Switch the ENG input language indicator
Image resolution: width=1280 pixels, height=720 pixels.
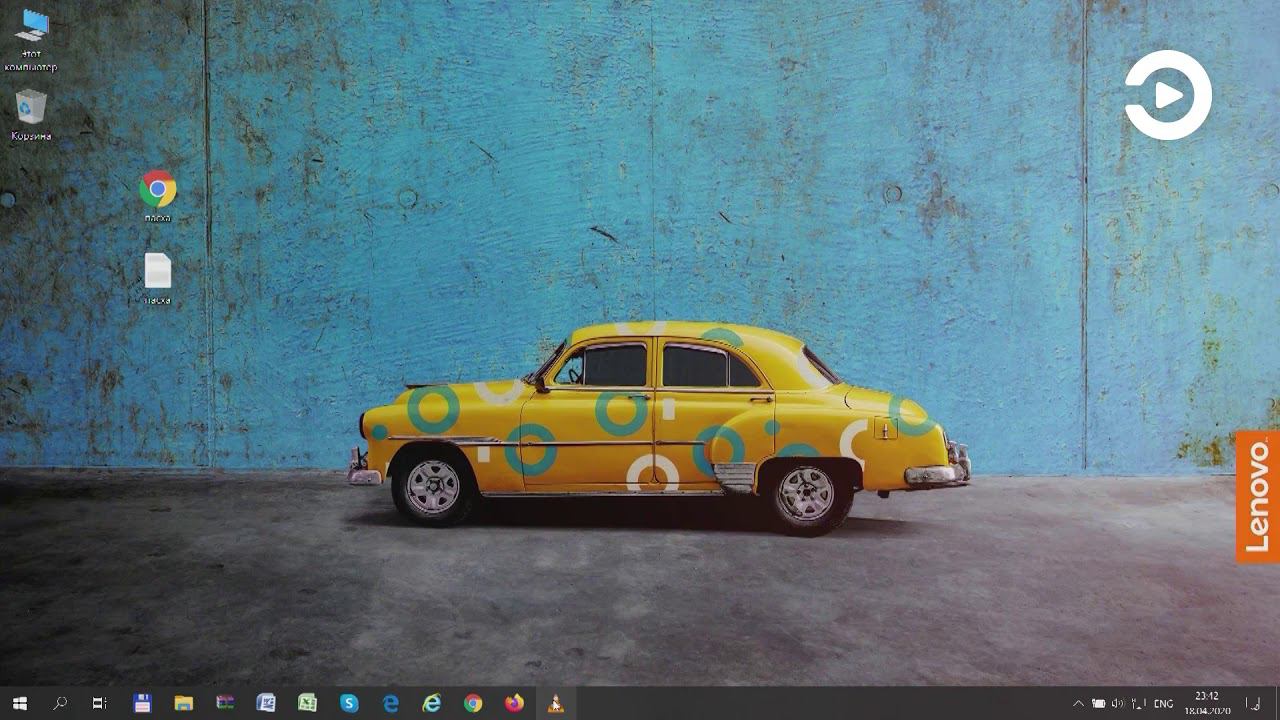click(1163, 704)
